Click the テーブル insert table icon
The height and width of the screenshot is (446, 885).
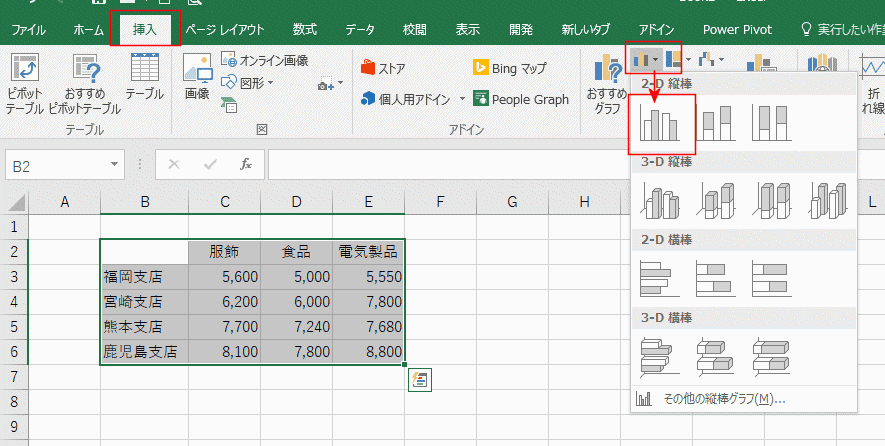(x=144, y=77)
